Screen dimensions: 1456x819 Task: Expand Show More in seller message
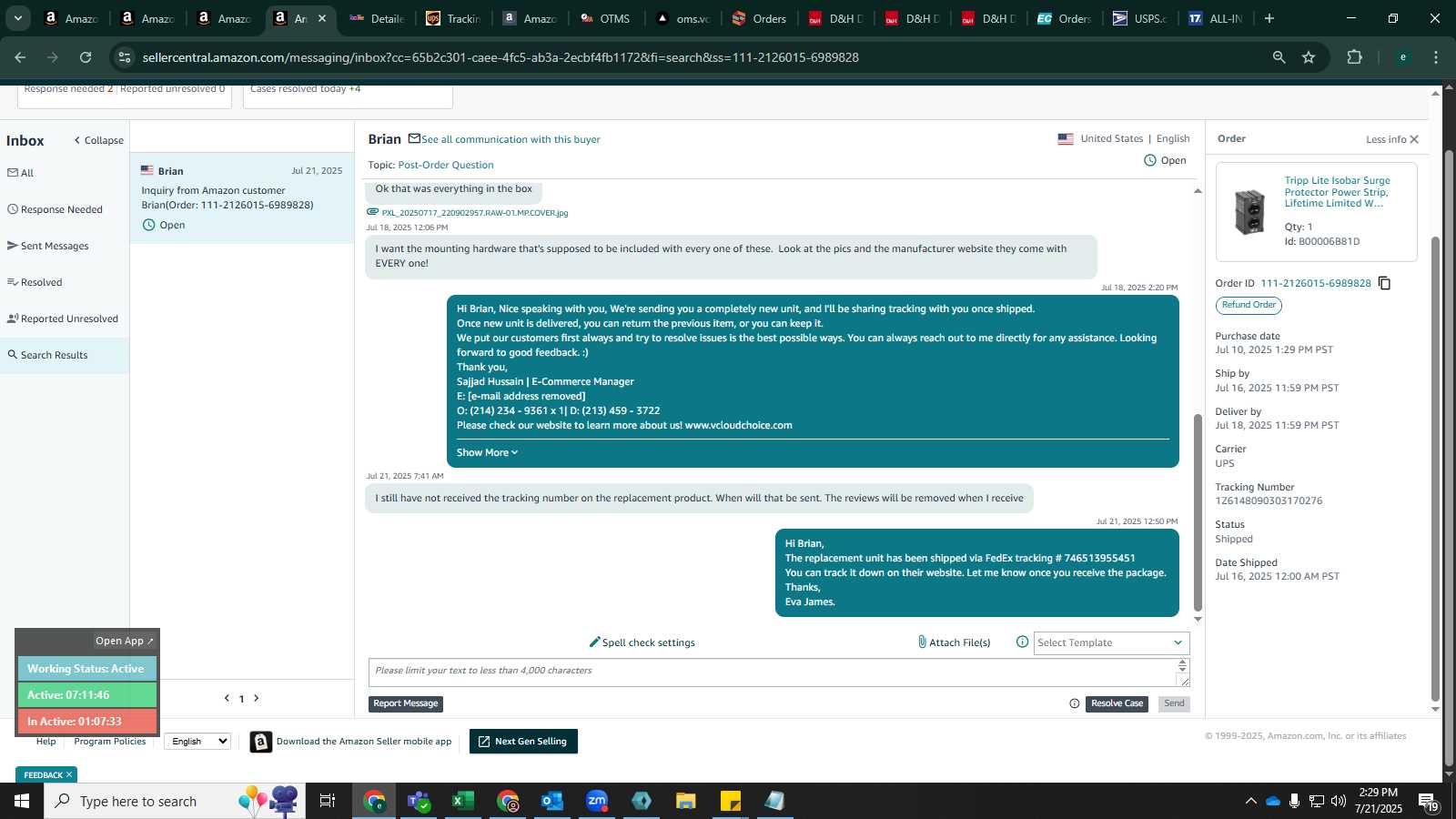click(487, 452)
